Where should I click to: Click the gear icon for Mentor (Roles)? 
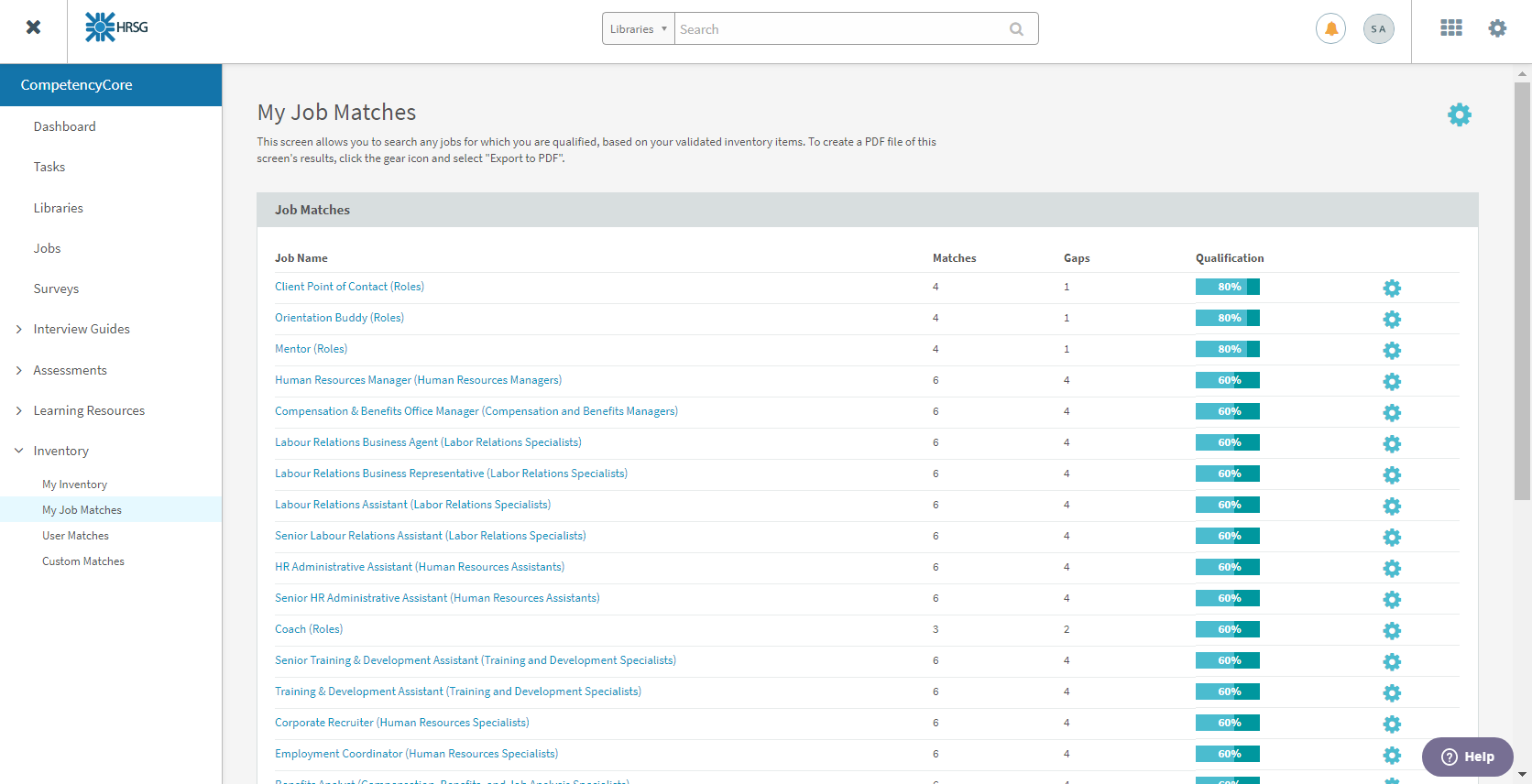coord(1392,351)
